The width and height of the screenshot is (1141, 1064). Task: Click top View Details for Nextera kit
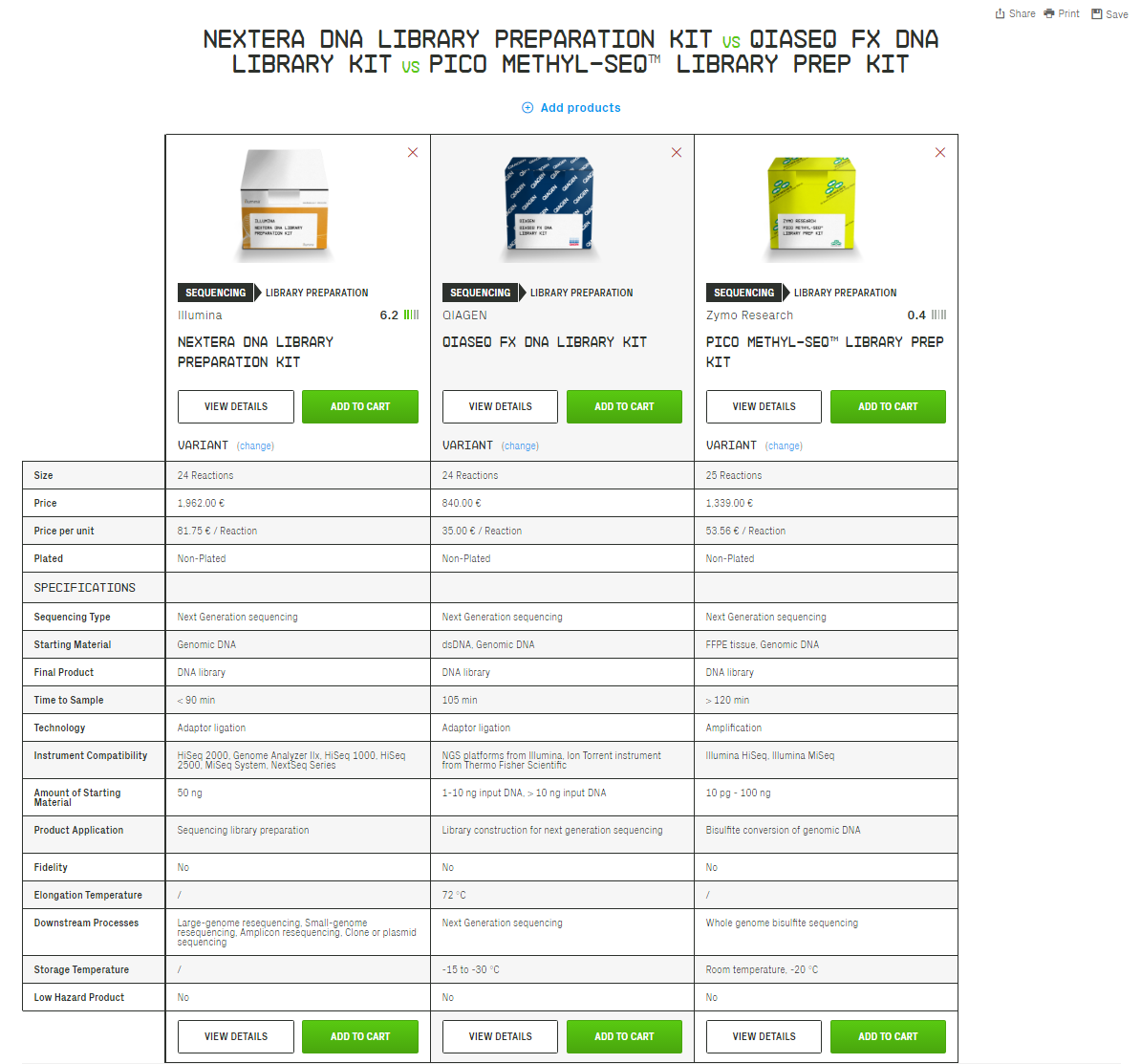click(x=236, y=407)
